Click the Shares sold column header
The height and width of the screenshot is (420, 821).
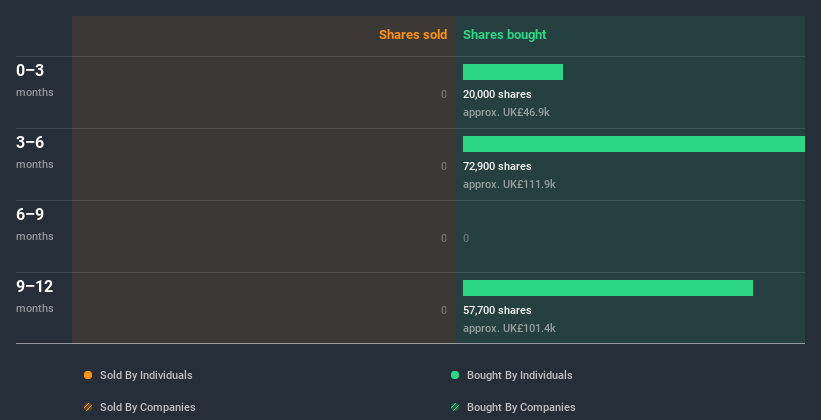413,35
